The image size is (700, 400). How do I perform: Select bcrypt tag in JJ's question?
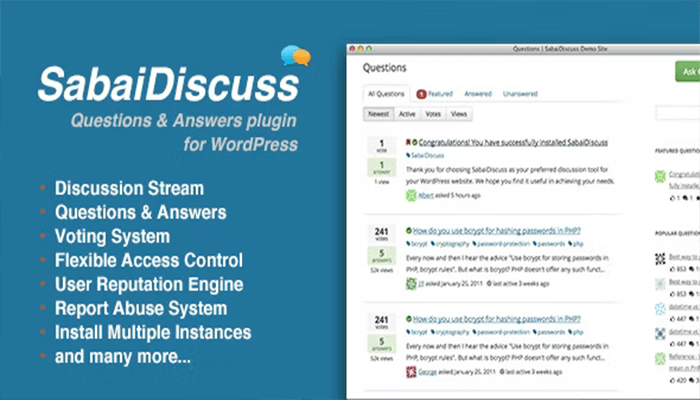click(x=417, y=244)
